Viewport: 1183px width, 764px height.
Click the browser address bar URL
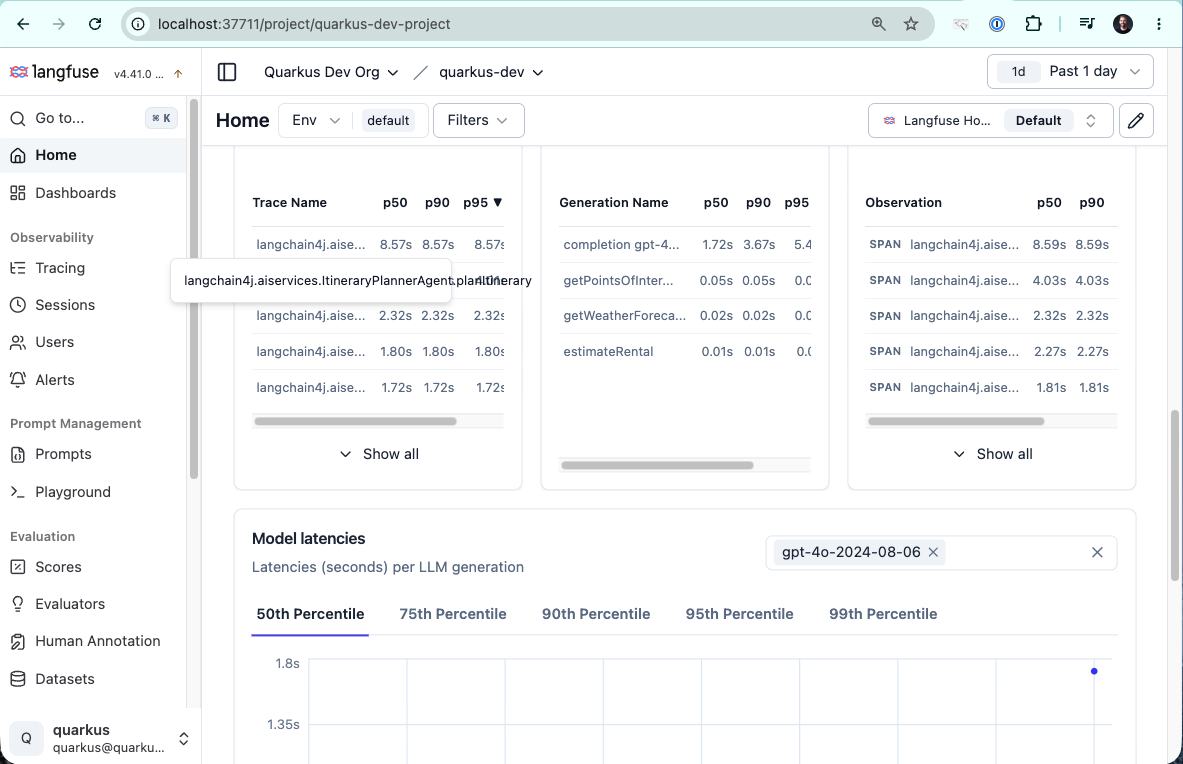304,24
